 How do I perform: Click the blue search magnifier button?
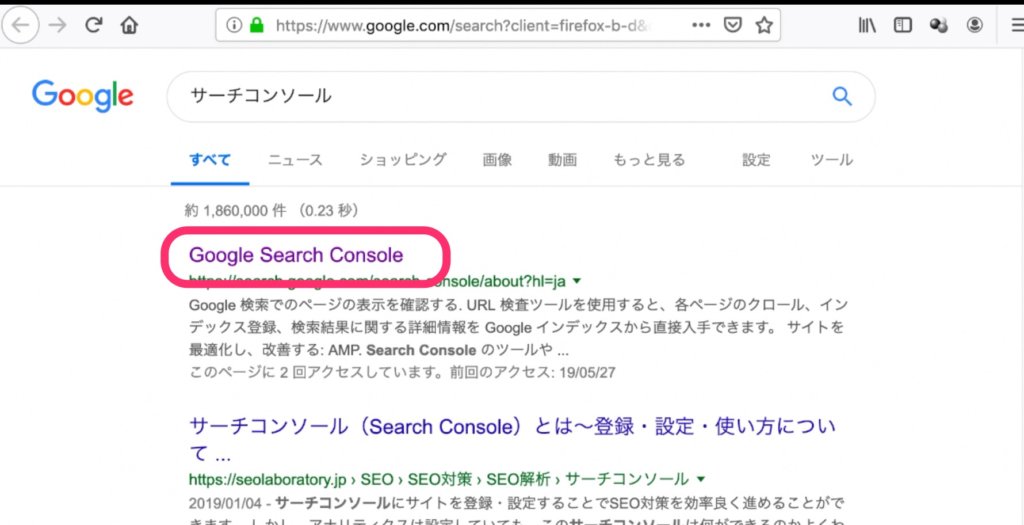tap(842, 97)
